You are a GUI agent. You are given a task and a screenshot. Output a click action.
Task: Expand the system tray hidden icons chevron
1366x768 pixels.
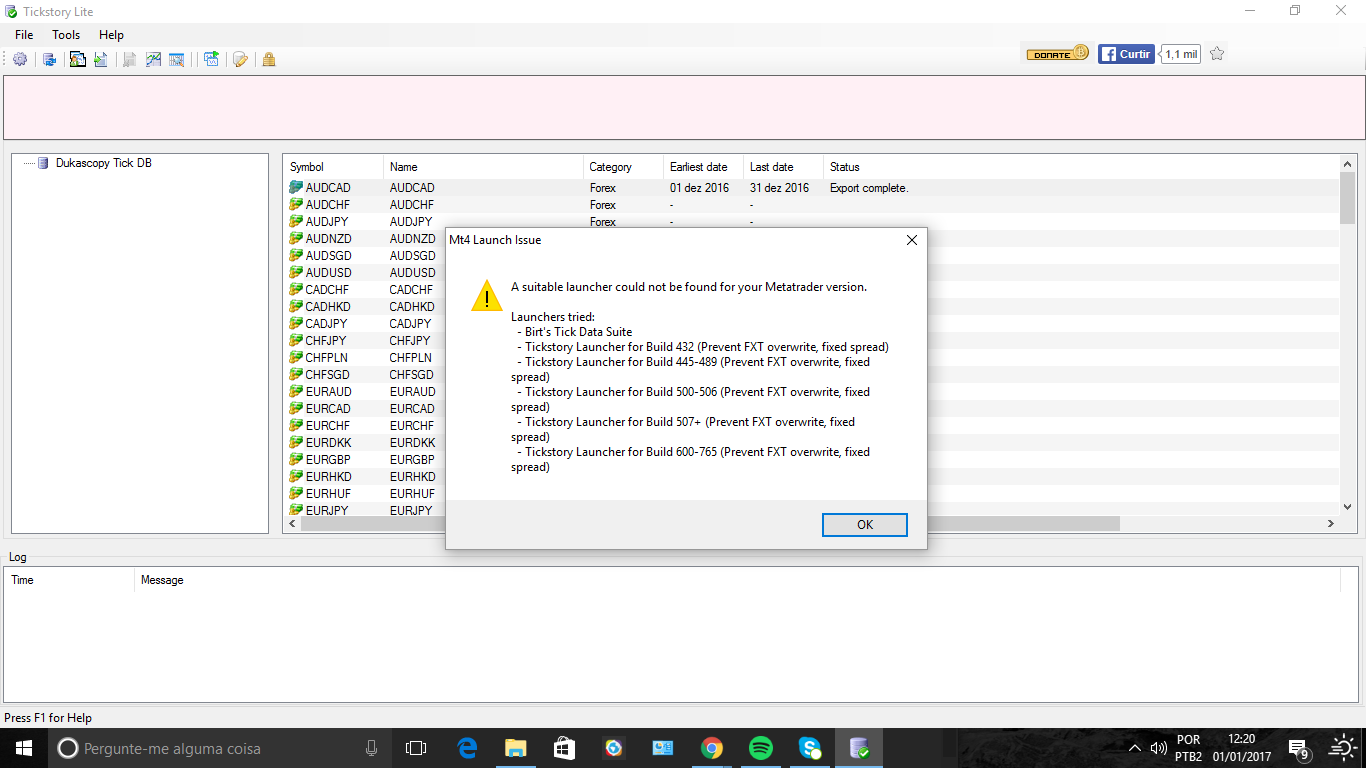[x=1134, y=748]
